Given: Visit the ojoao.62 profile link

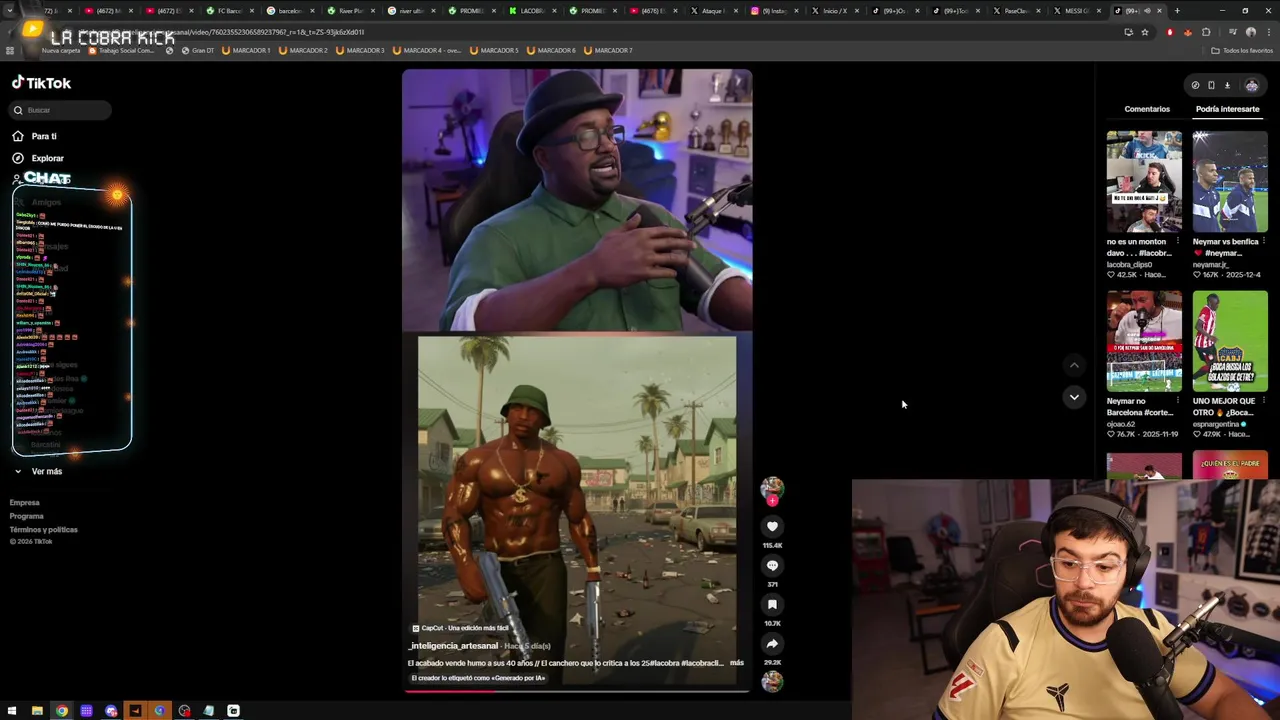Looking at the screenshot, I should [x=1121, y=424].
